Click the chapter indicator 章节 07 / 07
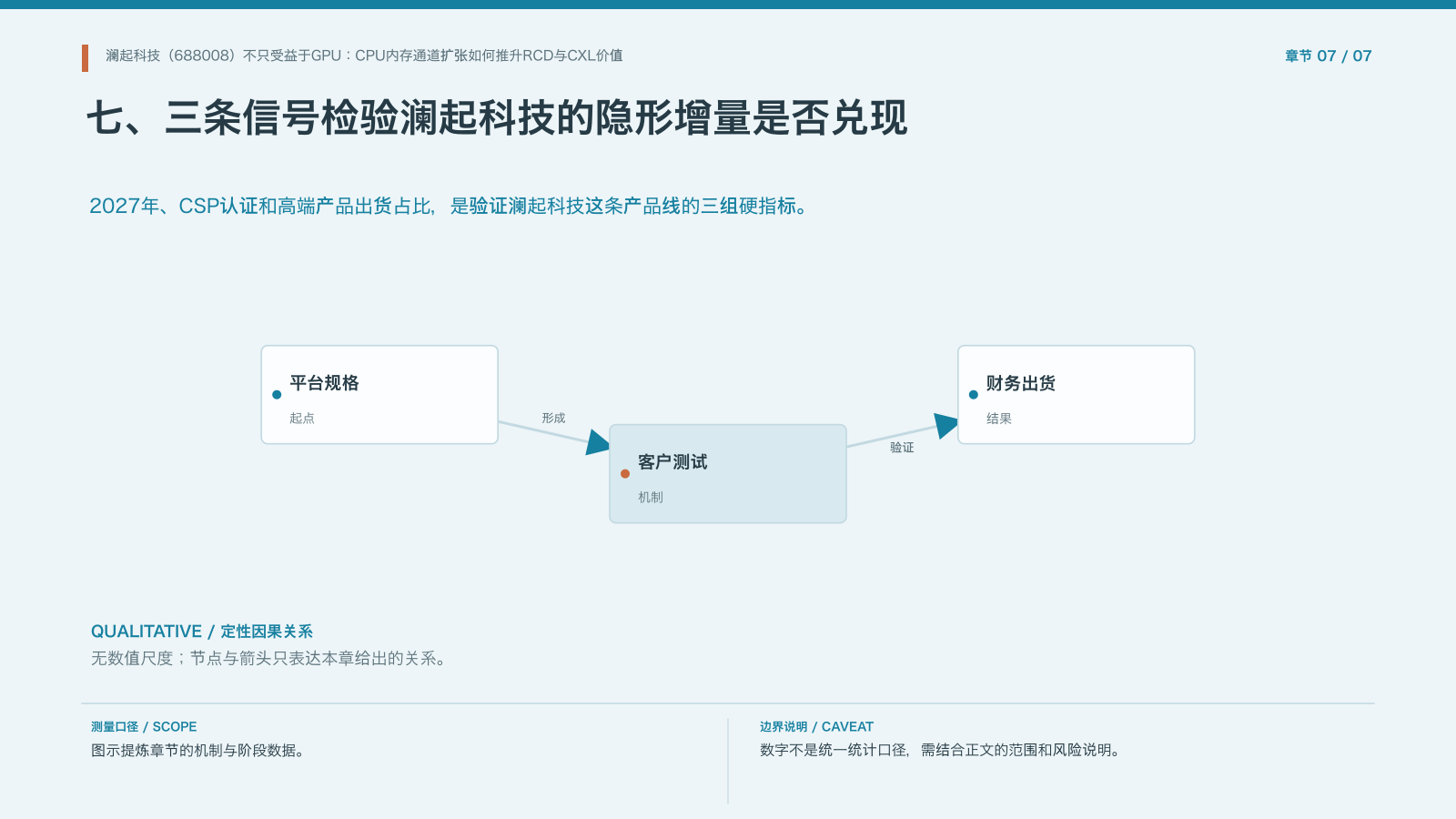 [1328, 56]
